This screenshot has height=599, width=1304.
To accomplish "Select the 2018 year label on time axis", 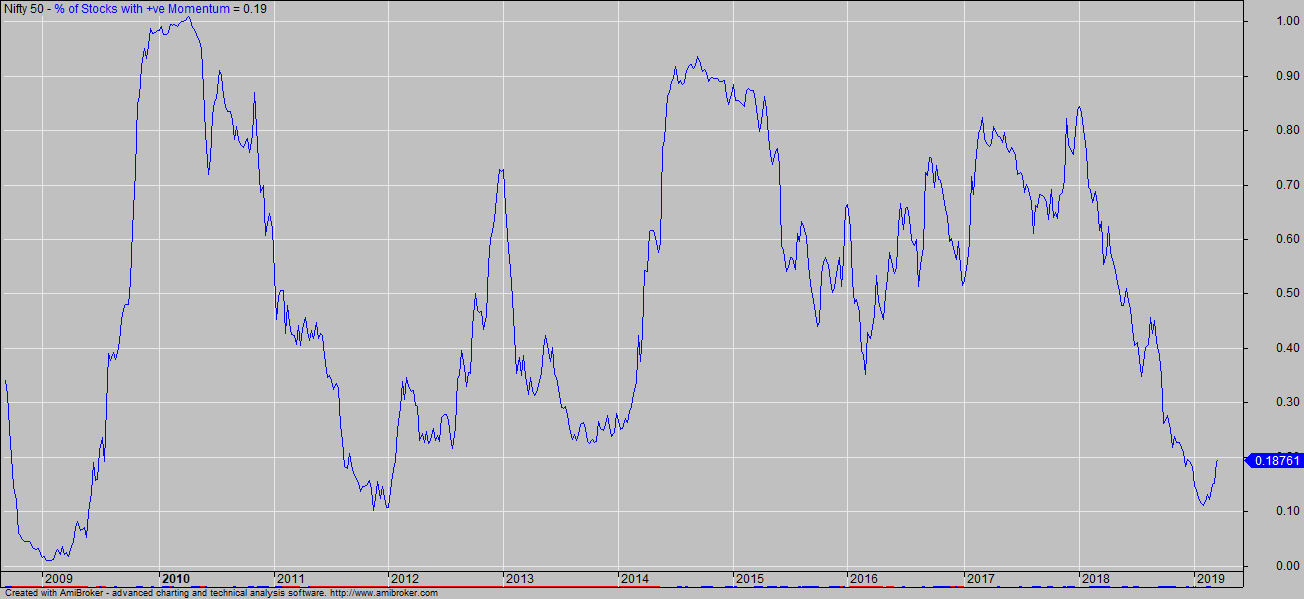I will [x=1095, y=578].
